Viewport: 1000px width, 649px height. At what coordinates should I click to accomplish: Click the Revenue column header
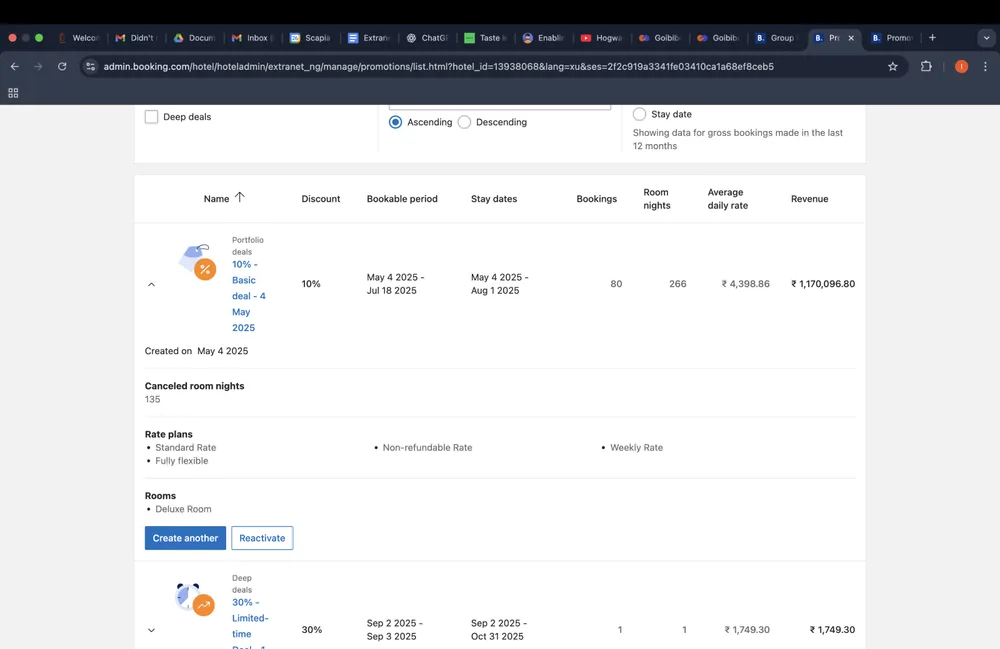809,199
